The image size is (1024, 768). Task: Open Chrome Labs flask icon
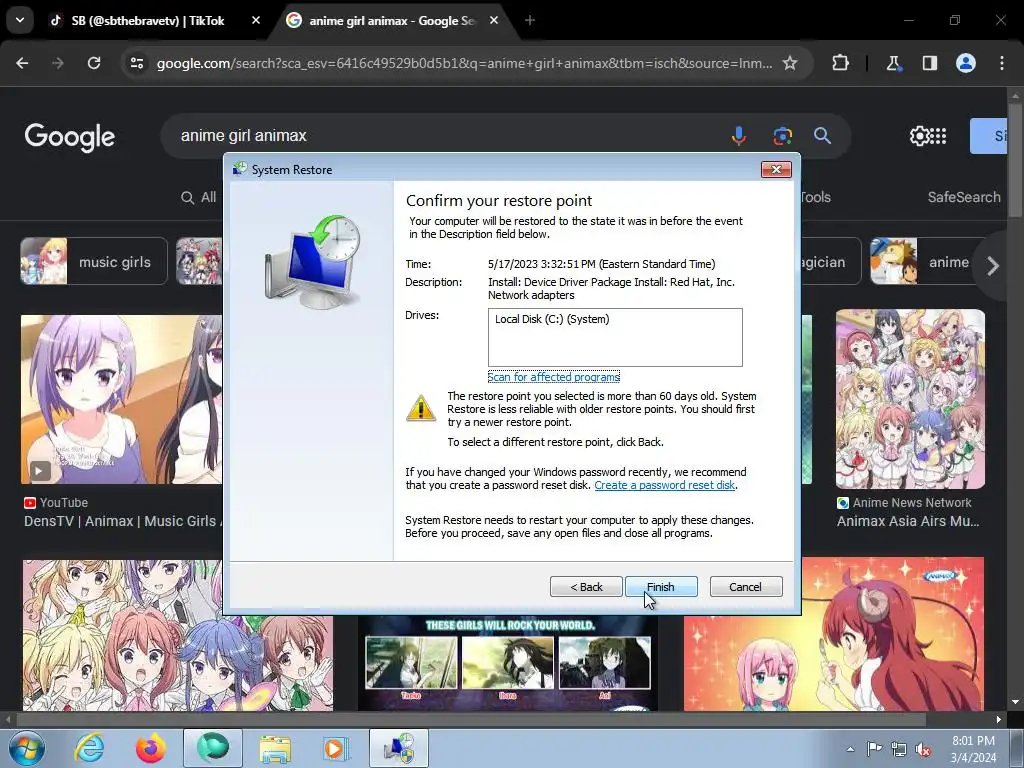pos(893,63)
